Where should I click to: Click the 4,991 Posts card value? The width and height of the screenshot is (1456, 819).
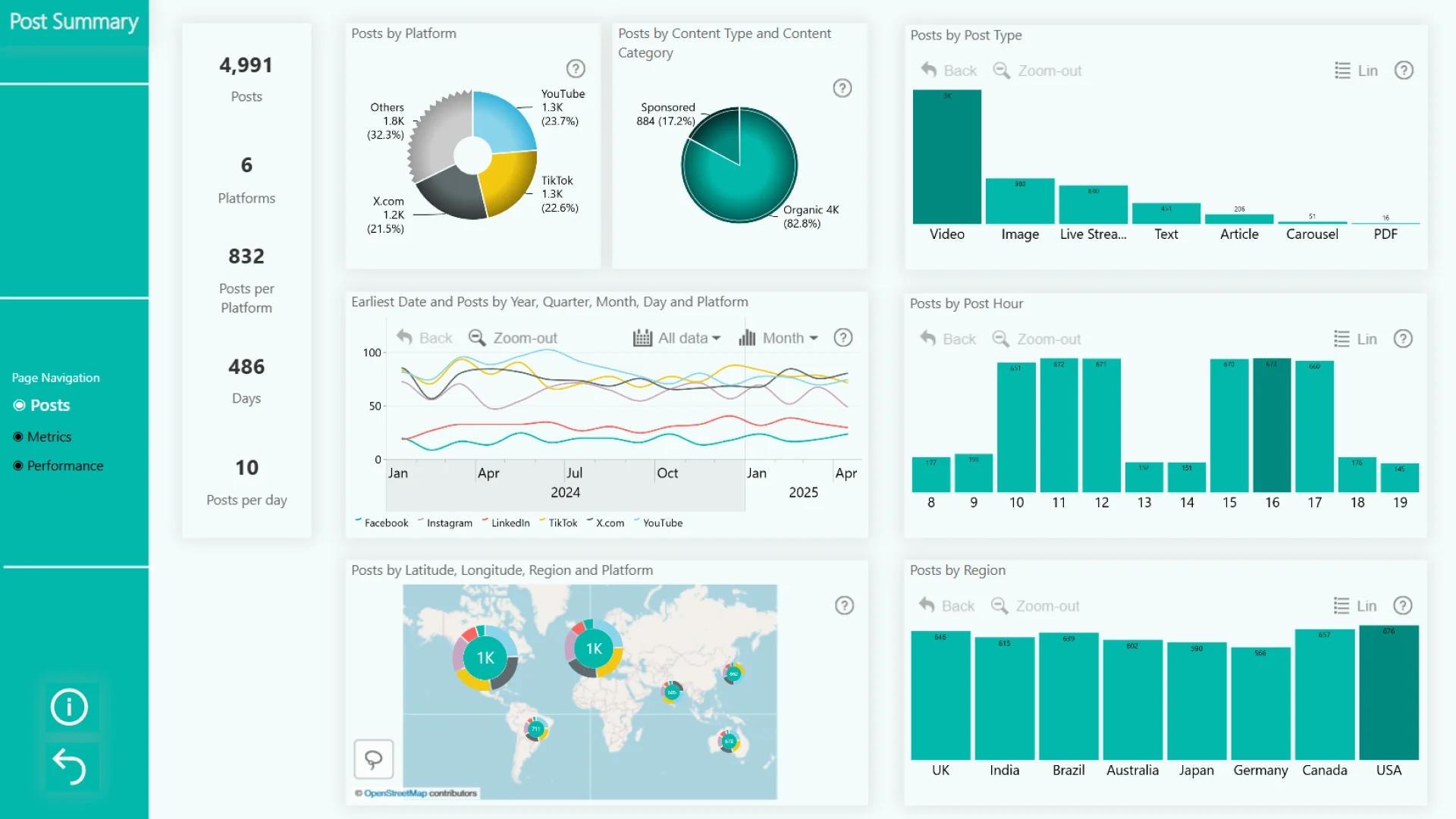246,65
